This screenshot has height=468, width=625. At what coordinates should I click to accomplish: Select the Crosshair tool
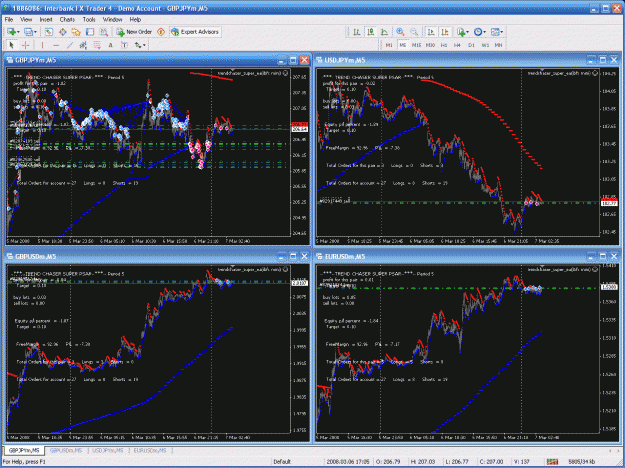pyautogui.click(x=26, y=45)
